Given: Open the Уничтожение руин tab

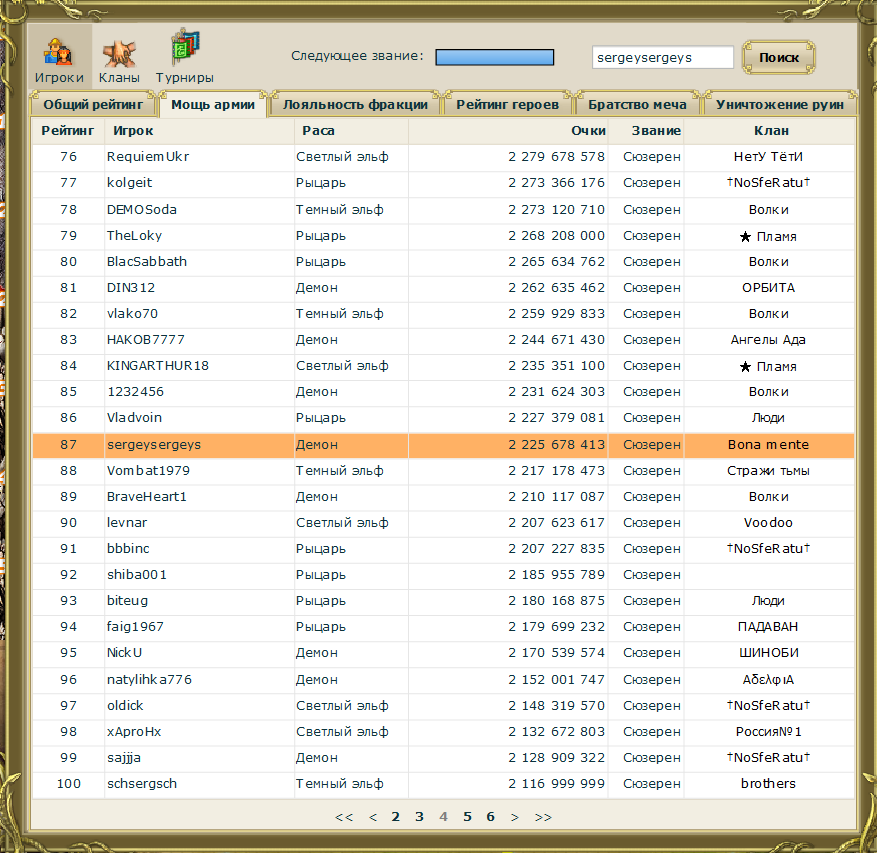Looking at the screenshot, I should (x=780, y=104).
